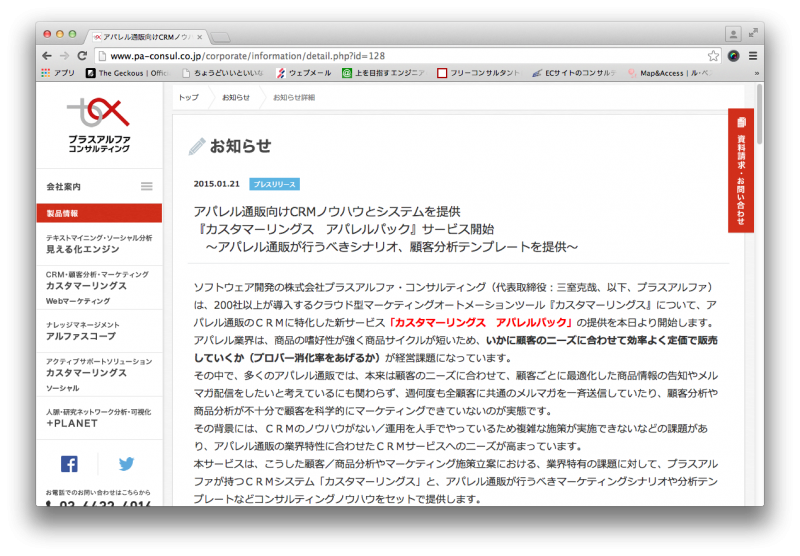Open the フリーコンサルタント bookmark

click(479, 73)
